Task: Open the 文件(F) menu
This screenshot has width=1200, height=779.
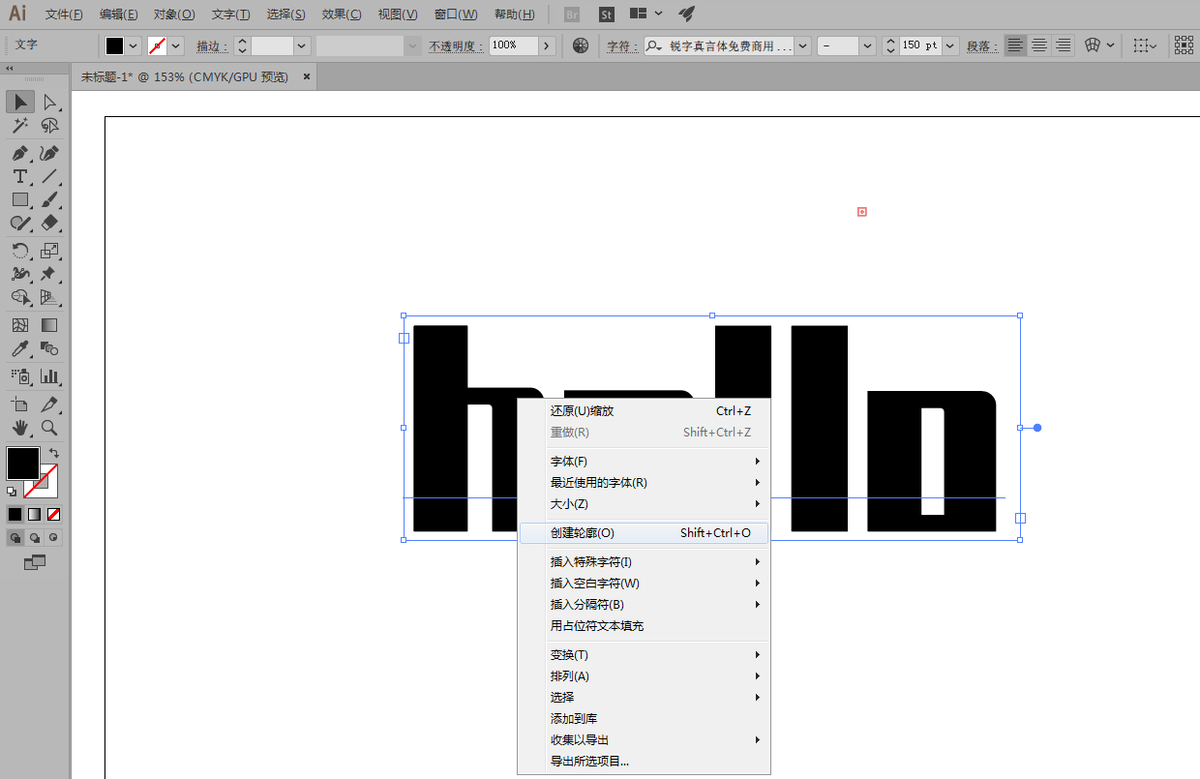Action: pyautogui.click(x=64, y=14)
